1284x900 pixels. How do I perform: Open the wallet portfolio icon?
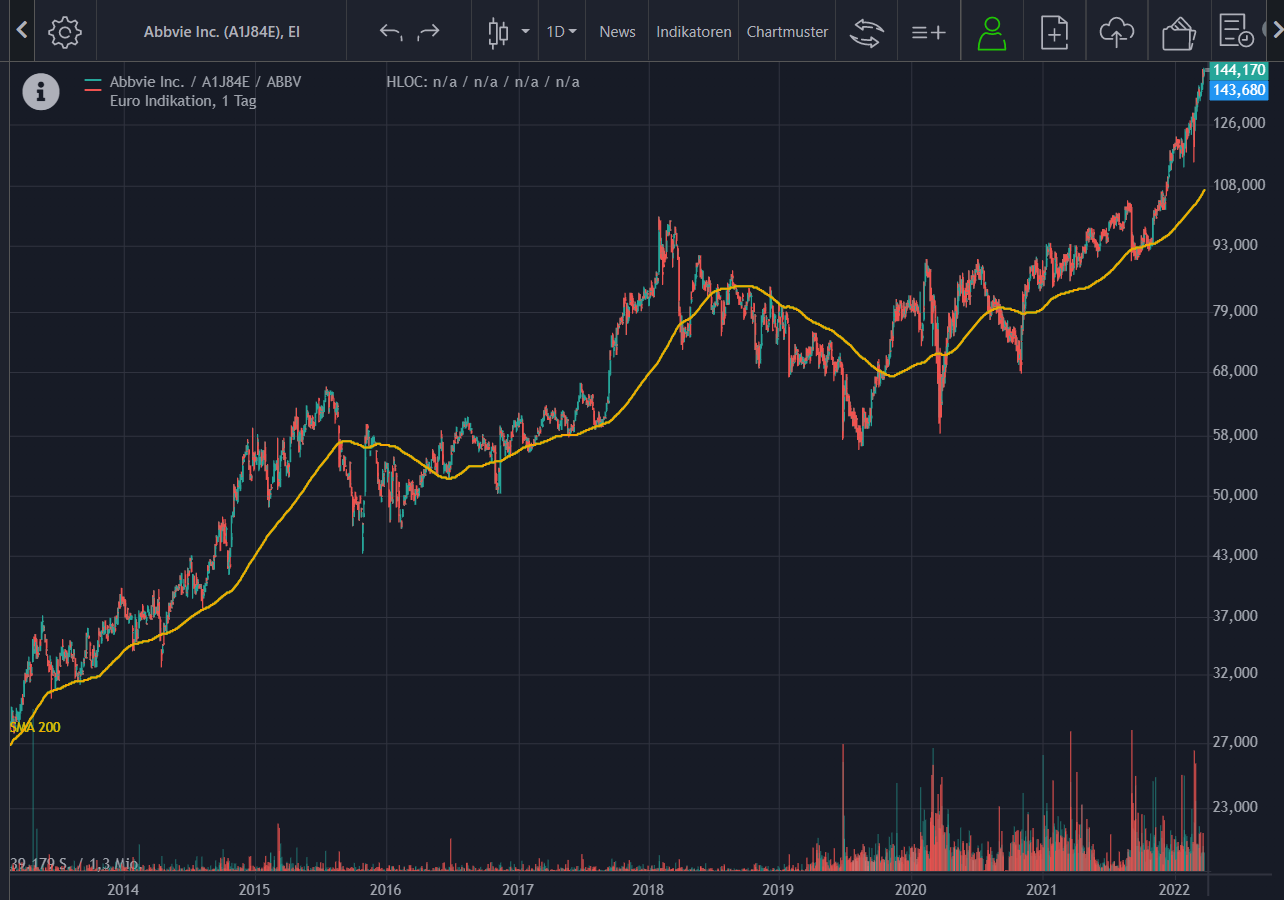pyautogui.click(x=1179, y=32)
